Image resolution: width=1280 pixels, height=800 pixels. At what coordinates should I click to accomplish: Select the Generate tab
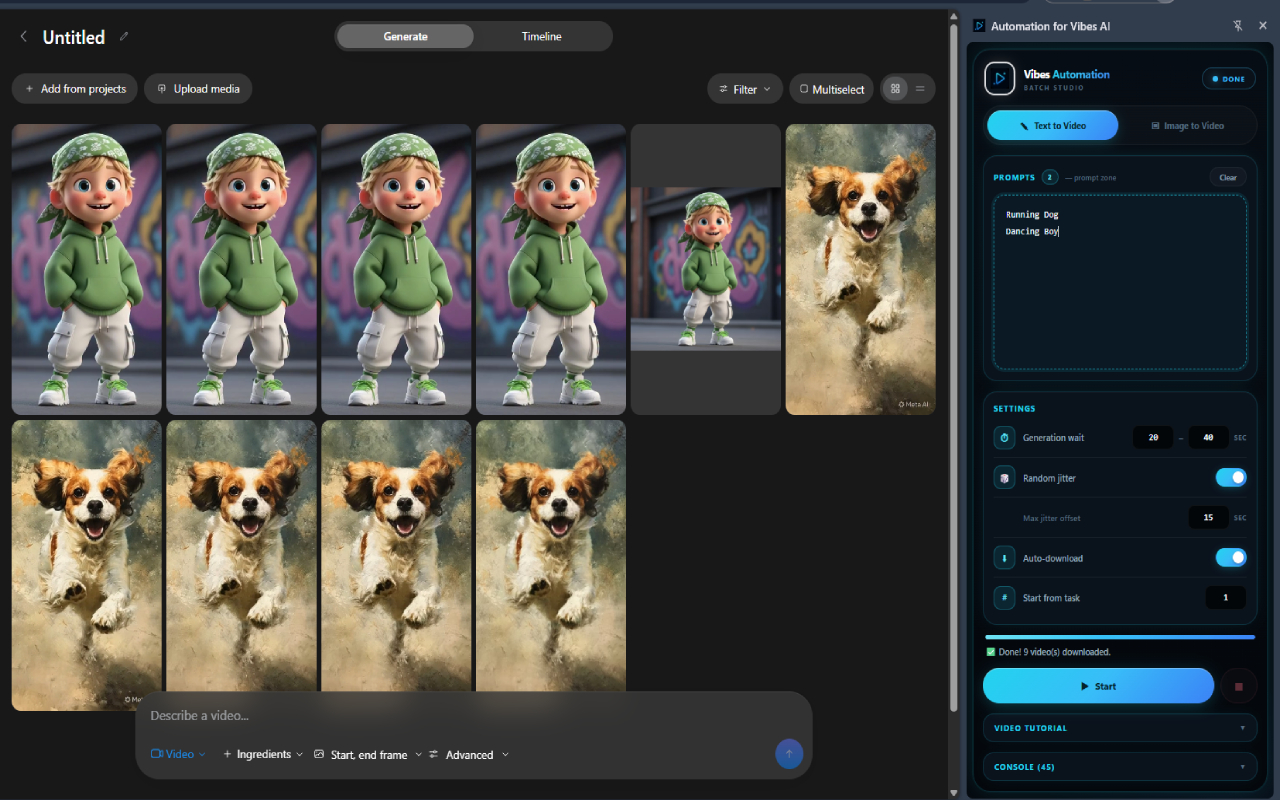(x=405, y=37)
